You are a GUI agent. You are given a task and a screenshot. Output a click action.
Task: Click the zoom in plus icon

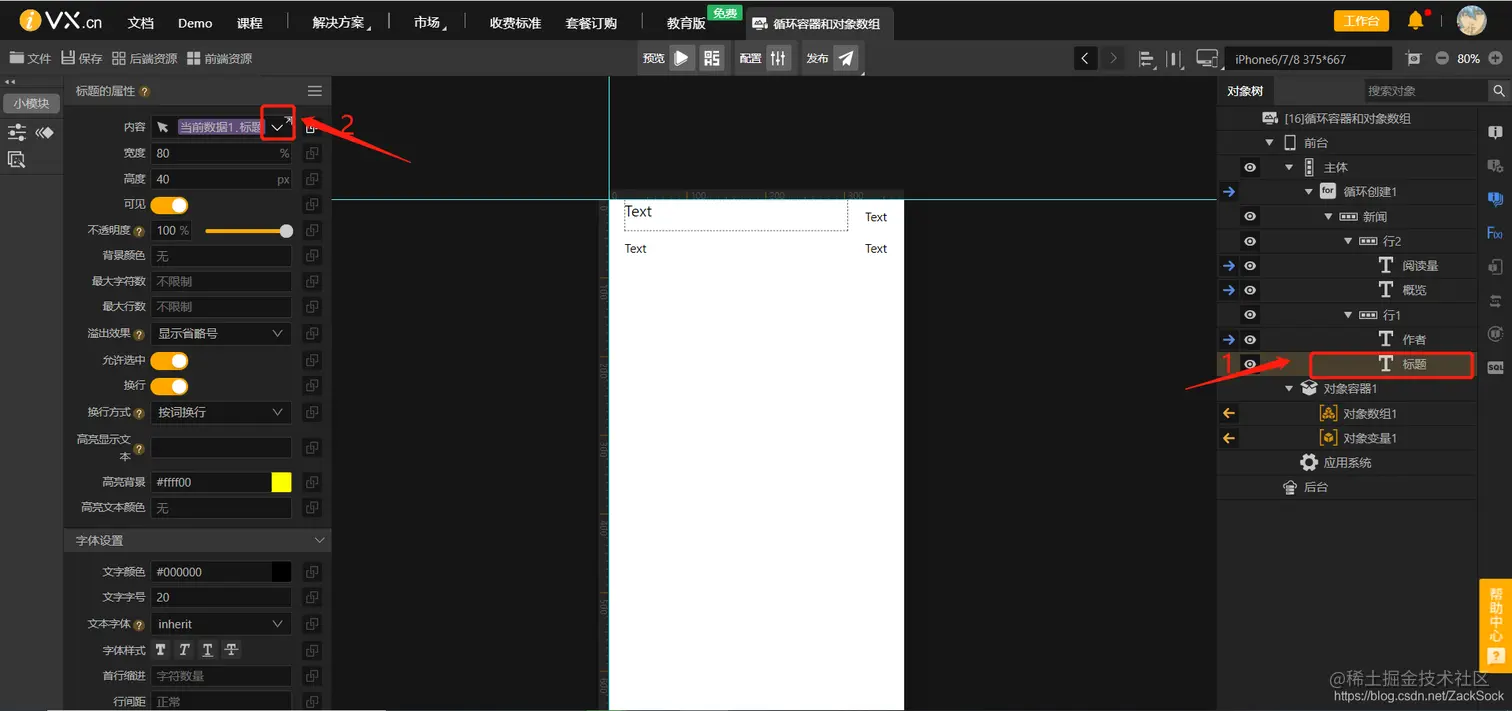[x=1494, y=58]
